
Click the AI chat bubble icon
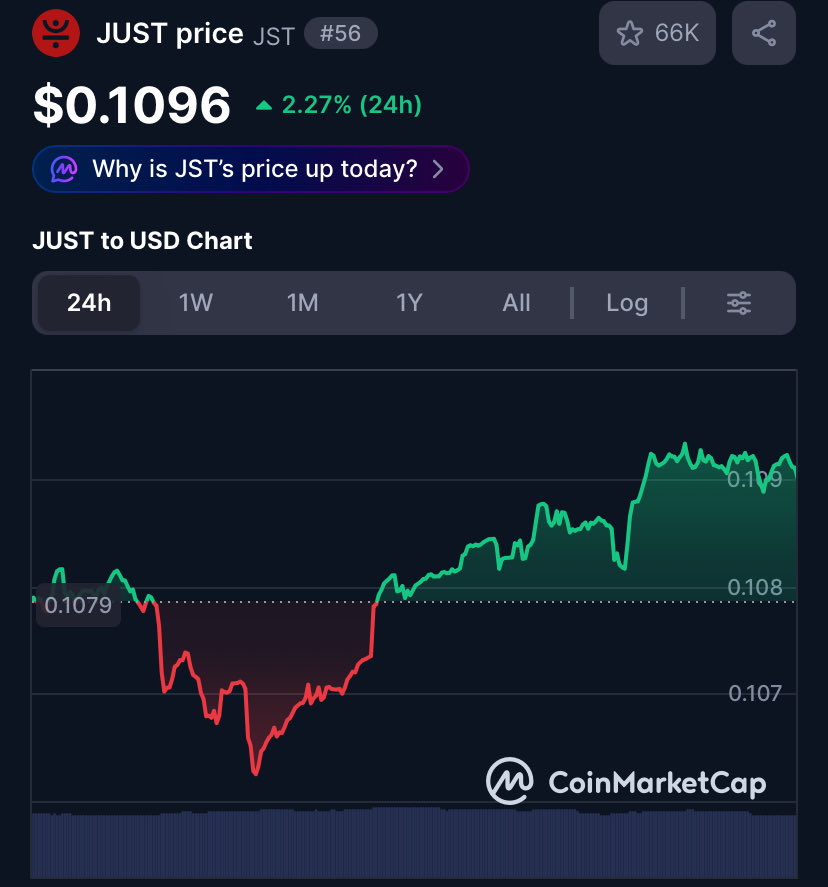pos(64,169)
